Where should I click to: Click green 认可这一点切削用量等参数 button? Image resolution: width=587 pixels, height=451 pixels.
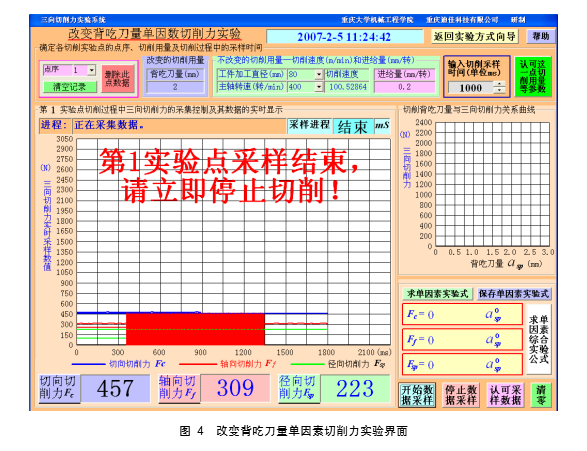click(x=532, y=76)
